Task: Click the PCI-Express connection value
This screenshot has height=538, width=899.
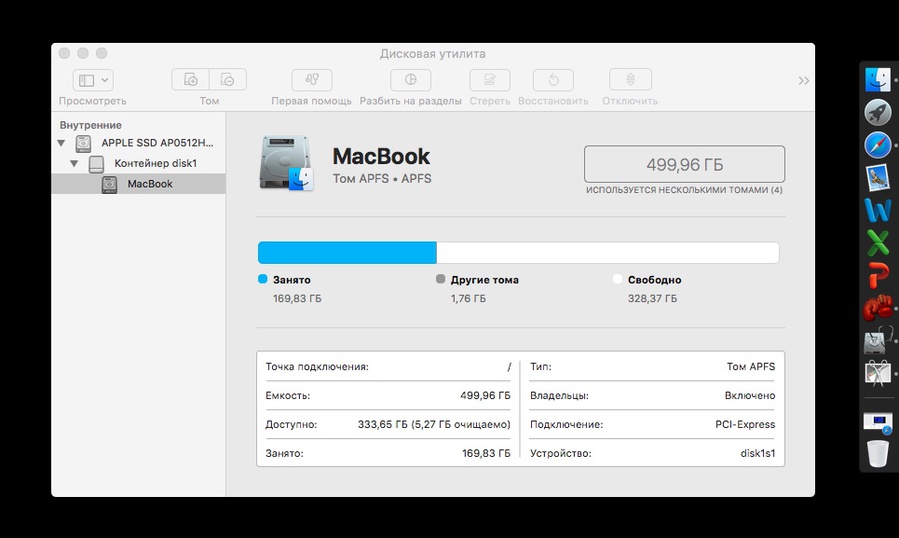Action: point(745,424)
